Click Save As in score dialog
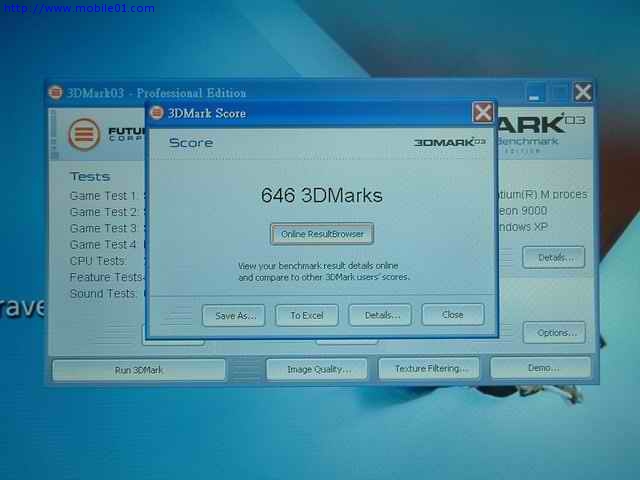The image size is (640, 480). [233, 316]
